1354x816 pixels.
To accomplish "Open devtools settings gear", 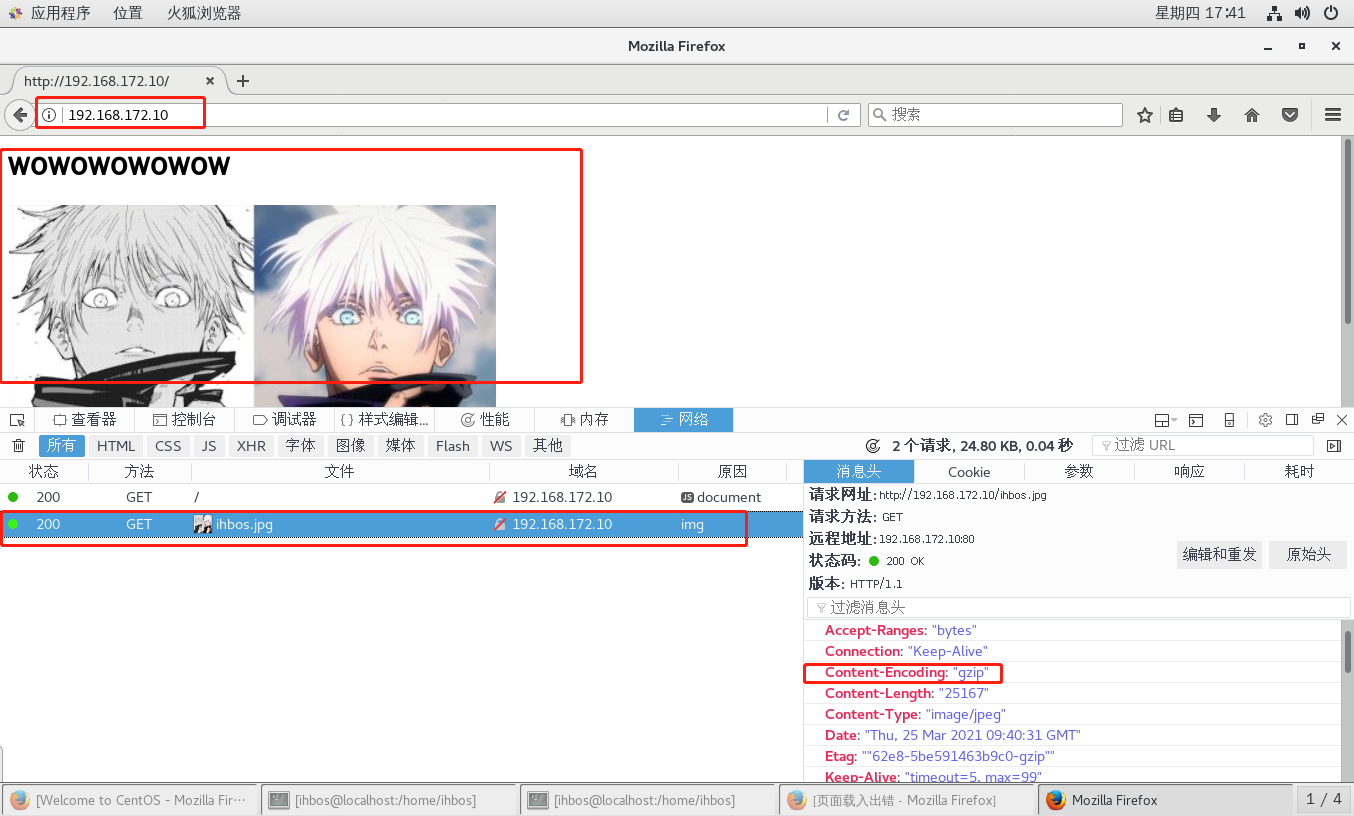I will (1265, 420).
